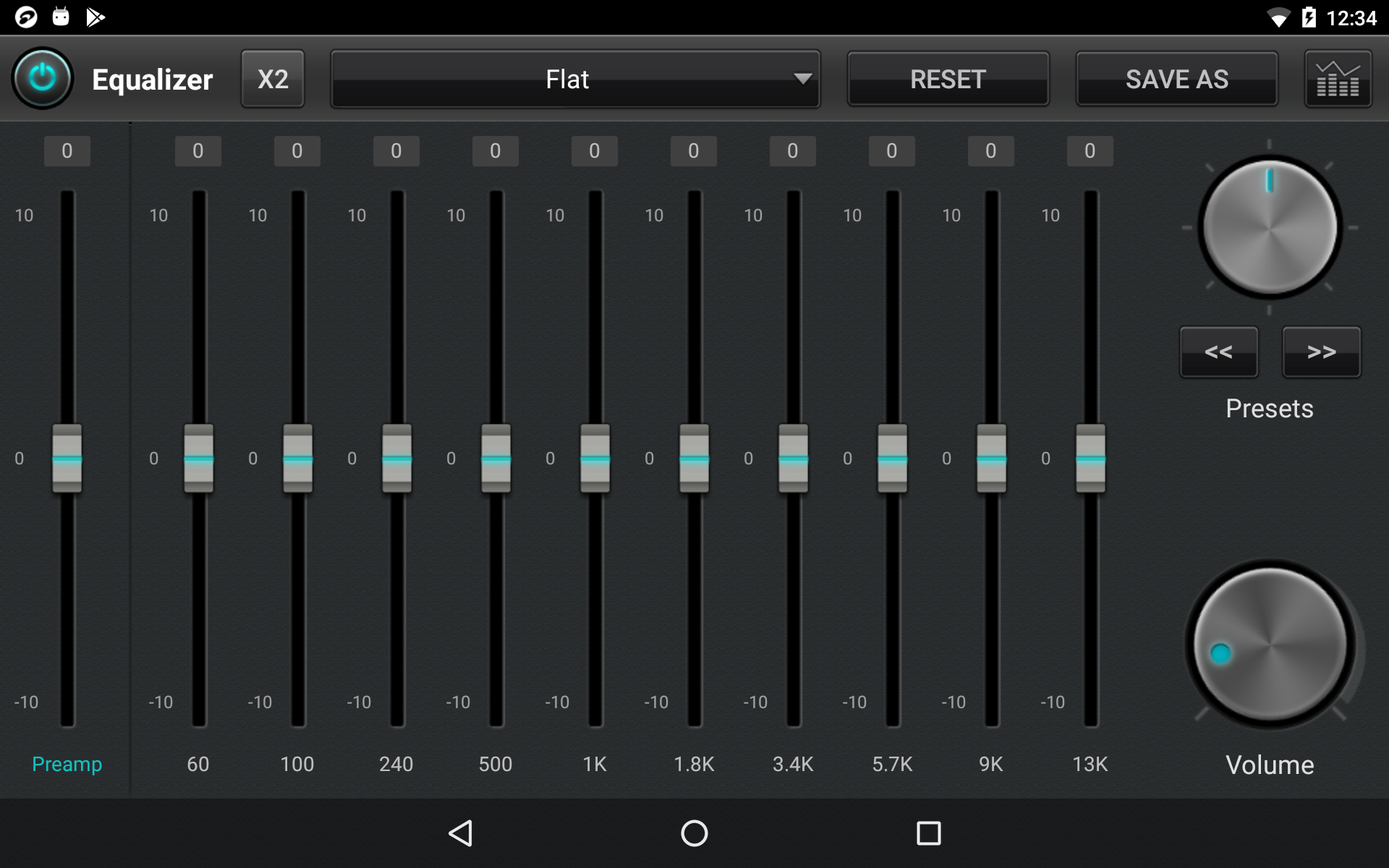1389x868 pixels.
Task: Click the value box above the 60 band
Action: coord(198,151)
